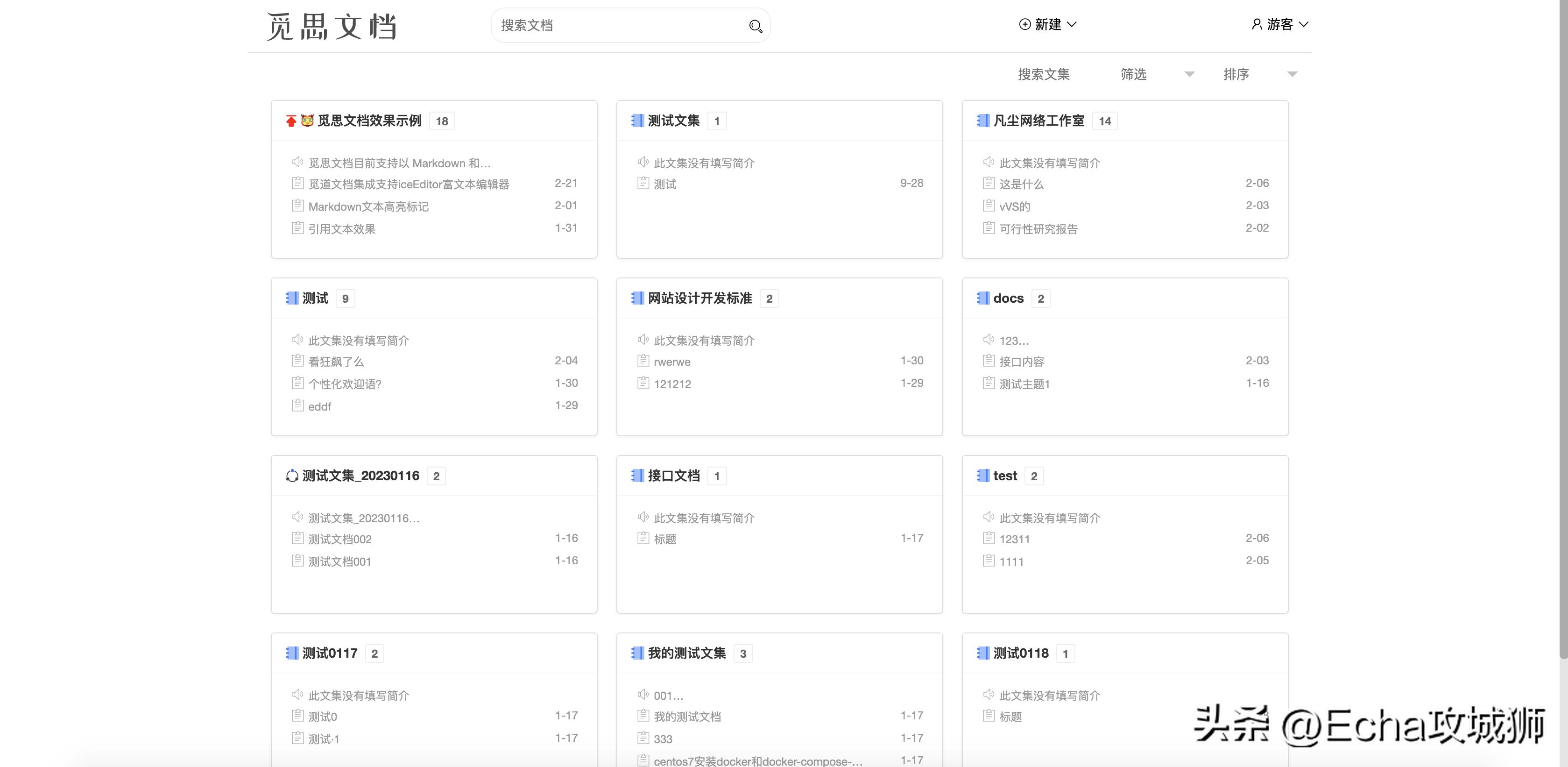Screen dimensions: 1568x767
Task: Open the document Markdown文本高亮标记
Action: (x=368, y=206)
